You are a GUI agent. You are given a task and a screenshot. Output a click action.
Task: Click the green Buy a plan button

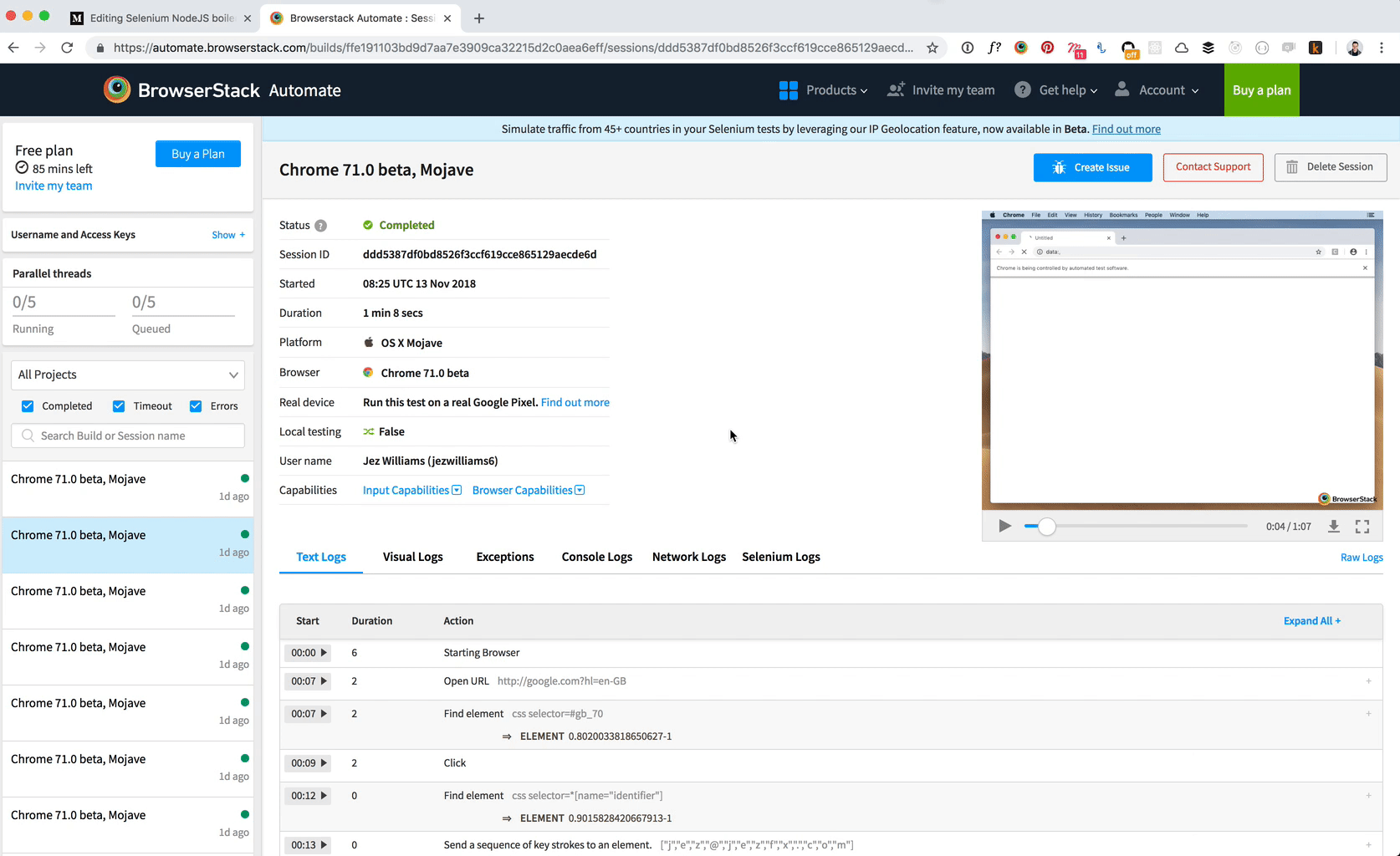pyautogui.click(x=1262, y=90)
